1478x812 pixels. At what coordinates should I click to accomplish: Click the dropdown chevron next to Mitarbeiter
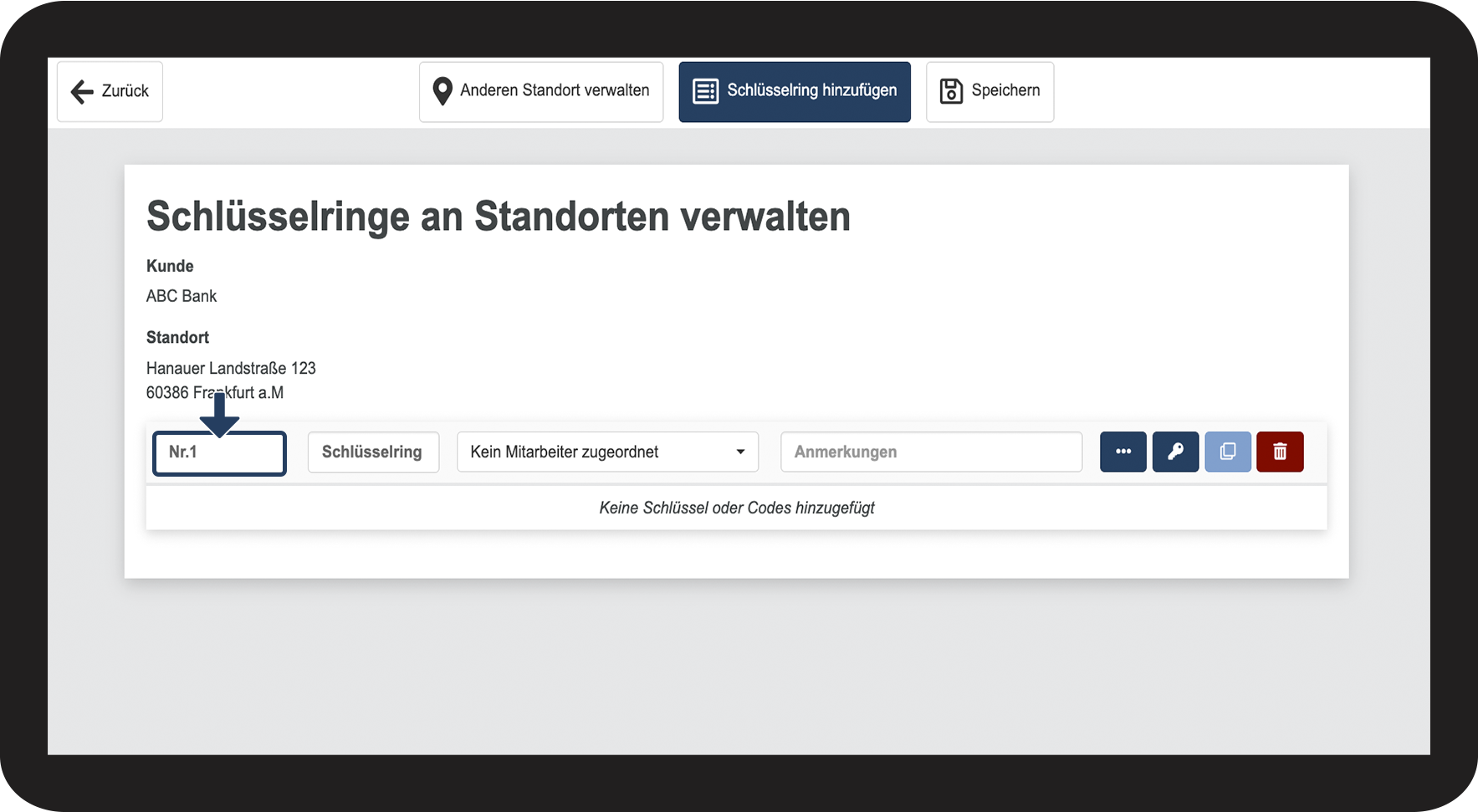(739, 452)
